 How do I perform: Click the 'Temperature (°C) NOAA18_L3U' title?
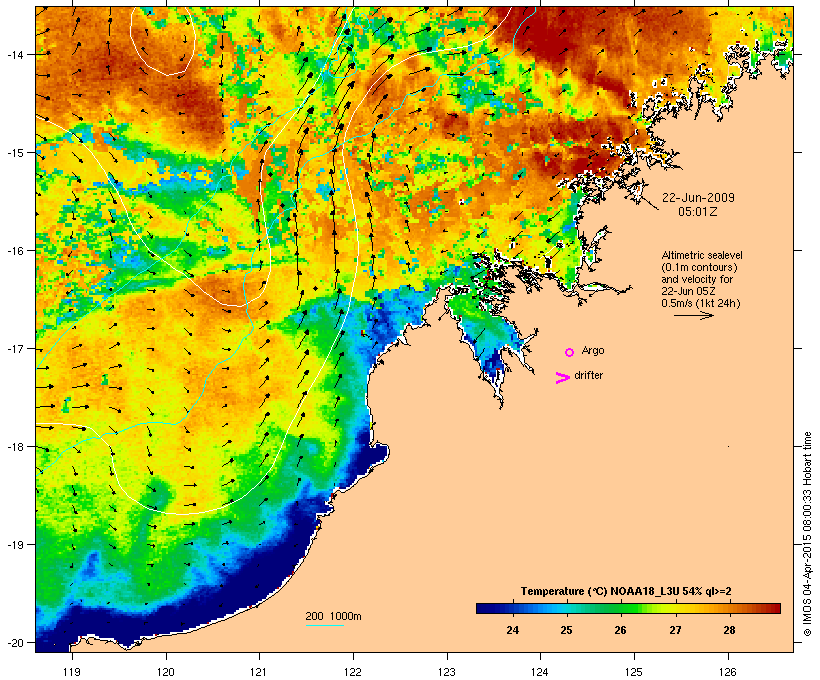point(600,591)
